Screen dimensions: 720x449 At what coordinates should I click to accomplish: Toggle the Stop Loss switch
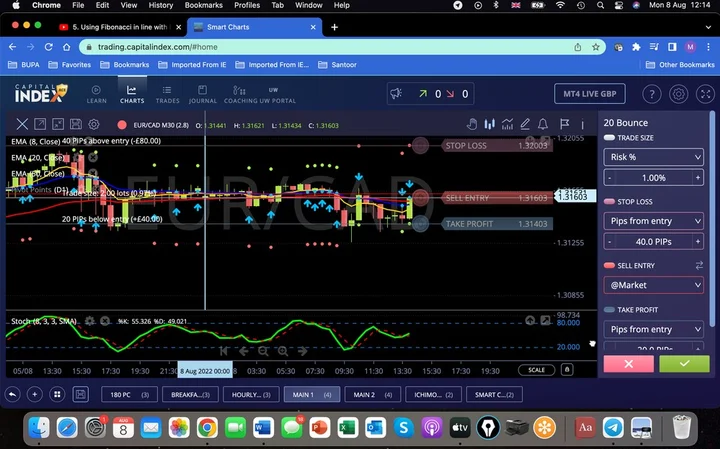point(609,201)
